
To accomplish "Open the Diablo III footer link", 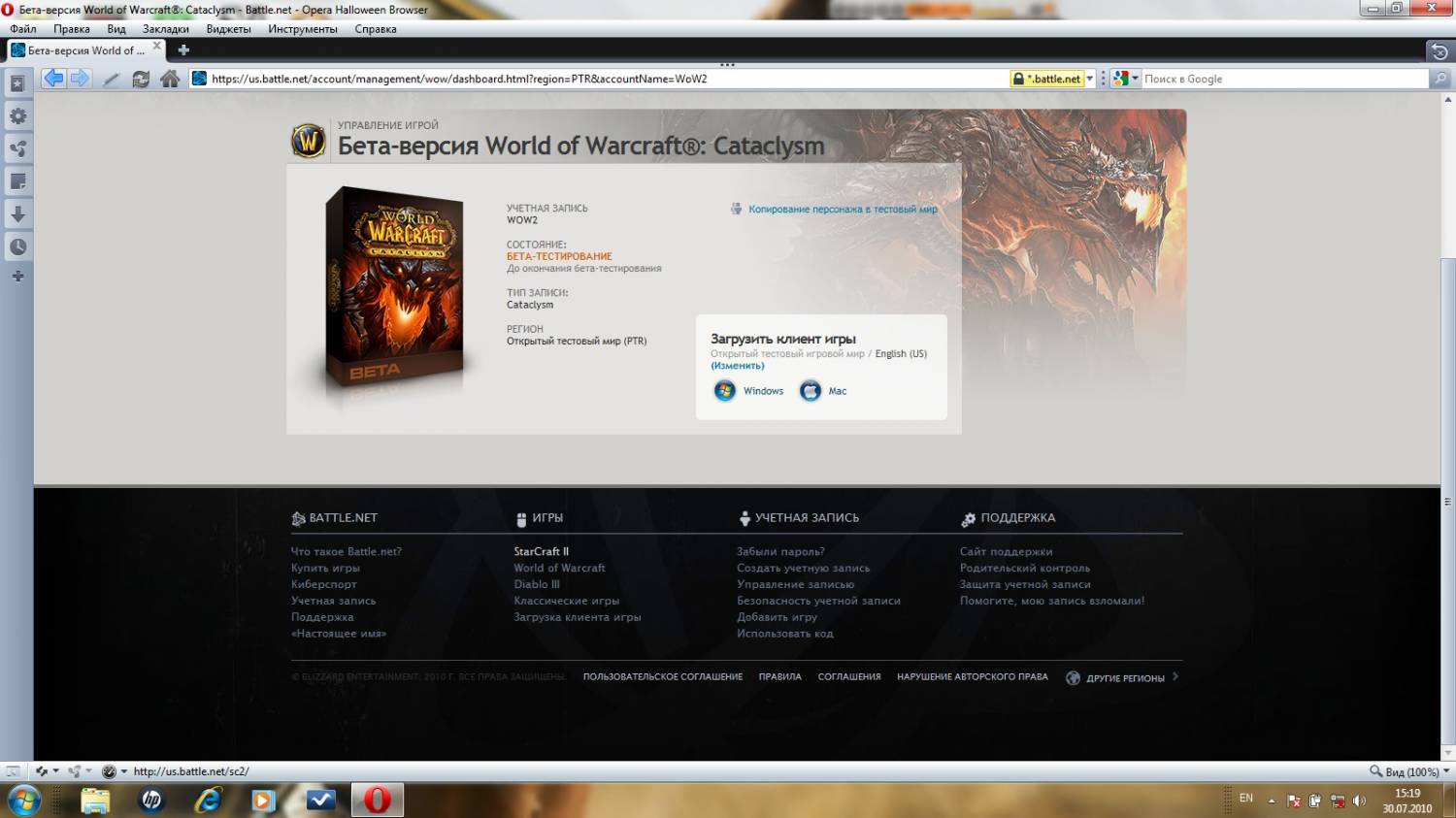I will pyautogui.click(x=537, y=584).
